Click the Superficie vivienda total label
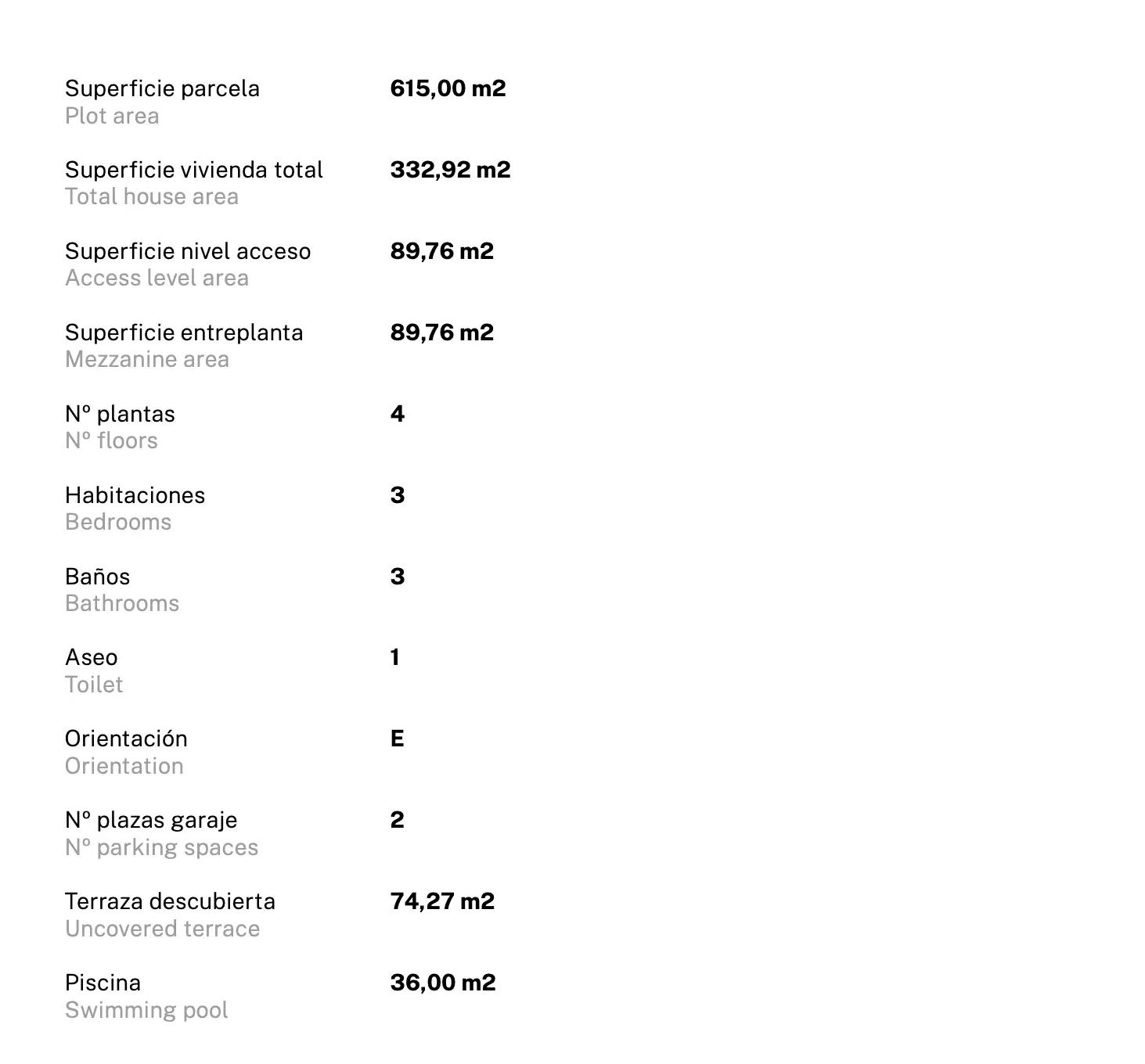 point(194,170)
